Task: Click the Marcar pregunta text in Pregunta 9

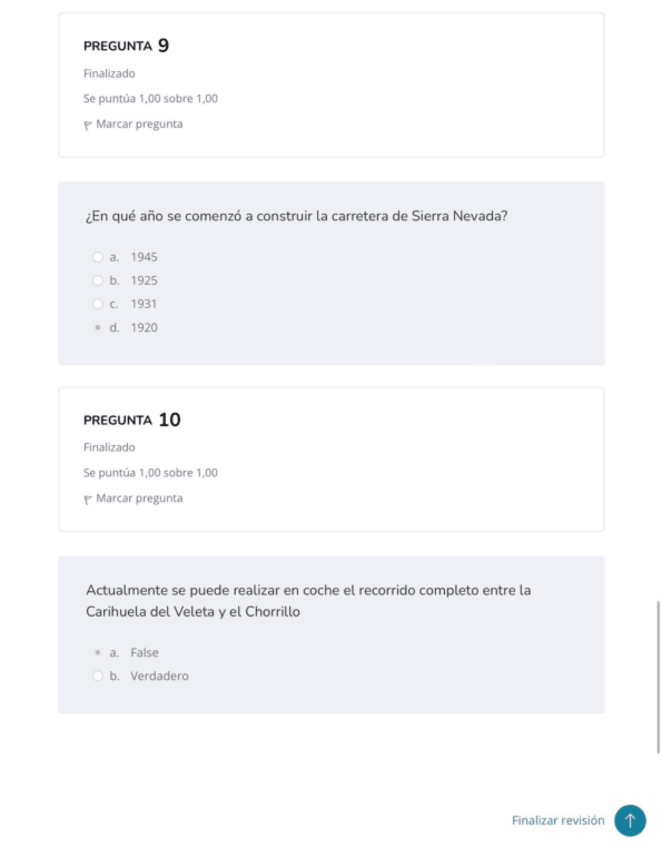Action: click(139, 125)
